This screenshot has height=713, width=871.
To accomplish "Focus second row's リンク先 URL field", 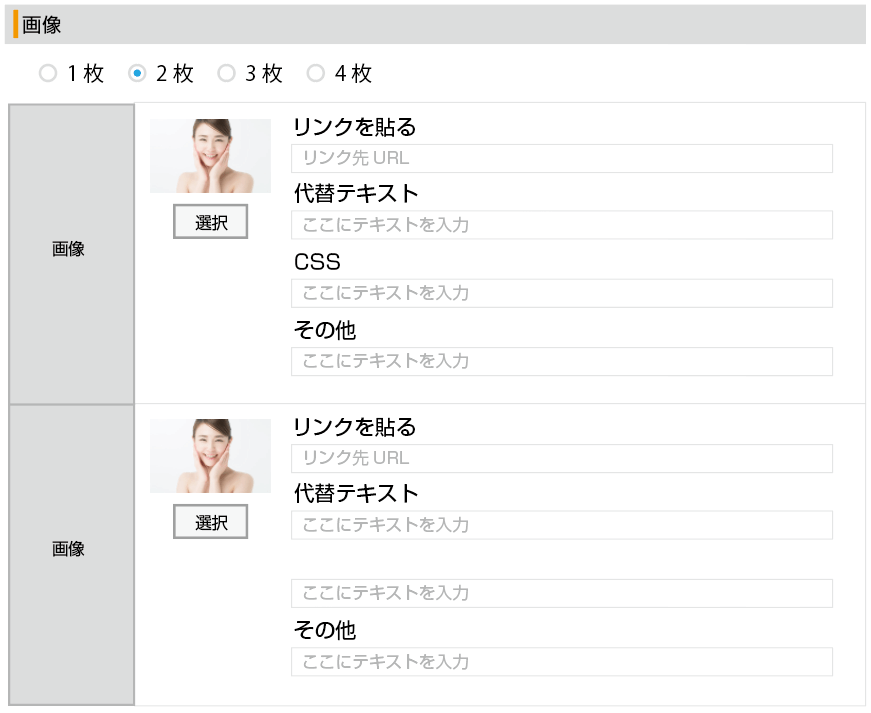I will (x=562, y=458).
